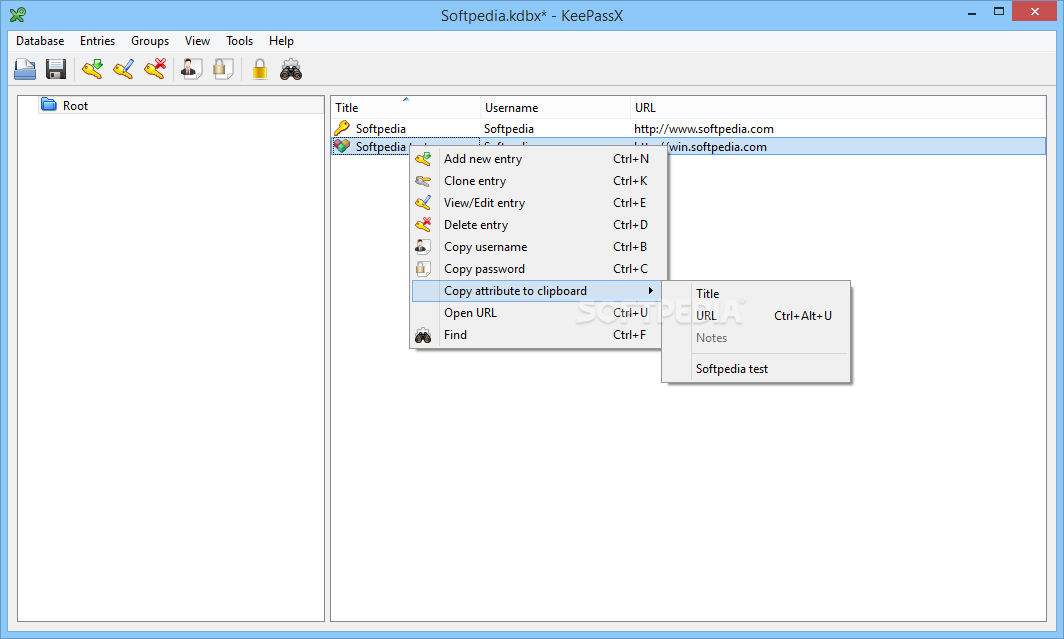Screen dimensions: 1064x639
Task: Click the Root folder icon
Action: pyautogui.click(x=49, y=104)
